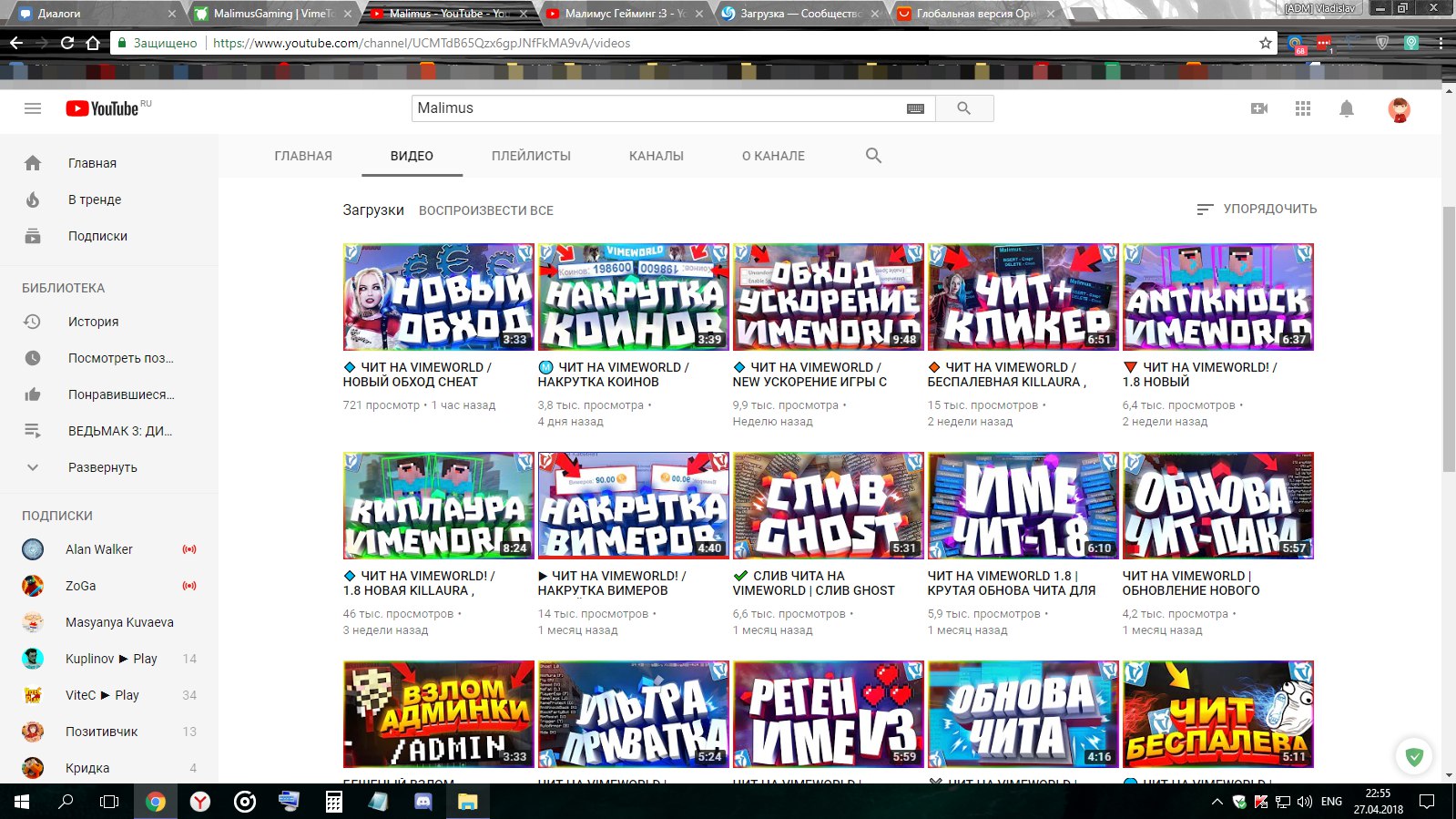Viewport: 1456px width, 819px height.
Task: Switch to the ПЛЕЙЛИСТЫ tab
Action: point(531,156)
